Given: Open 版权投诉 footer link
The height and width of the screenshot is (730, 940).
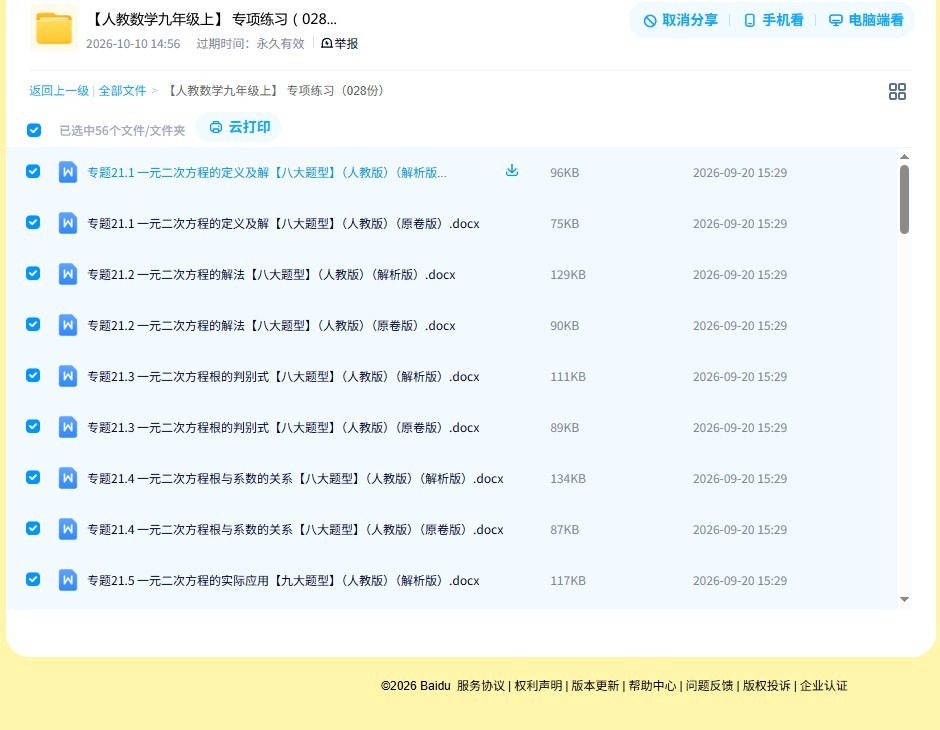Looking at the screenshot, I should (767, 686).
